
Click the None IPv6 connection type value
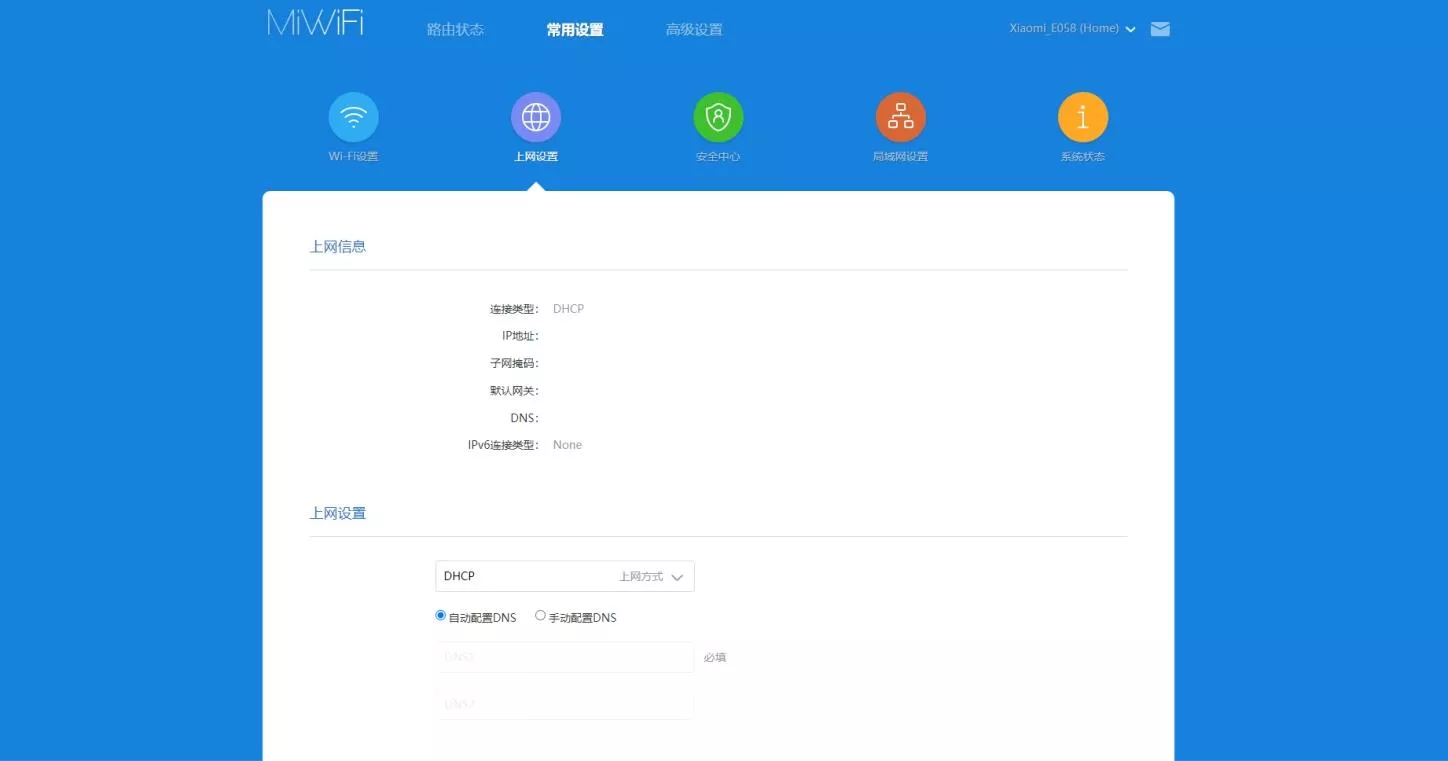pyautogui.click(x=567, y=445)
